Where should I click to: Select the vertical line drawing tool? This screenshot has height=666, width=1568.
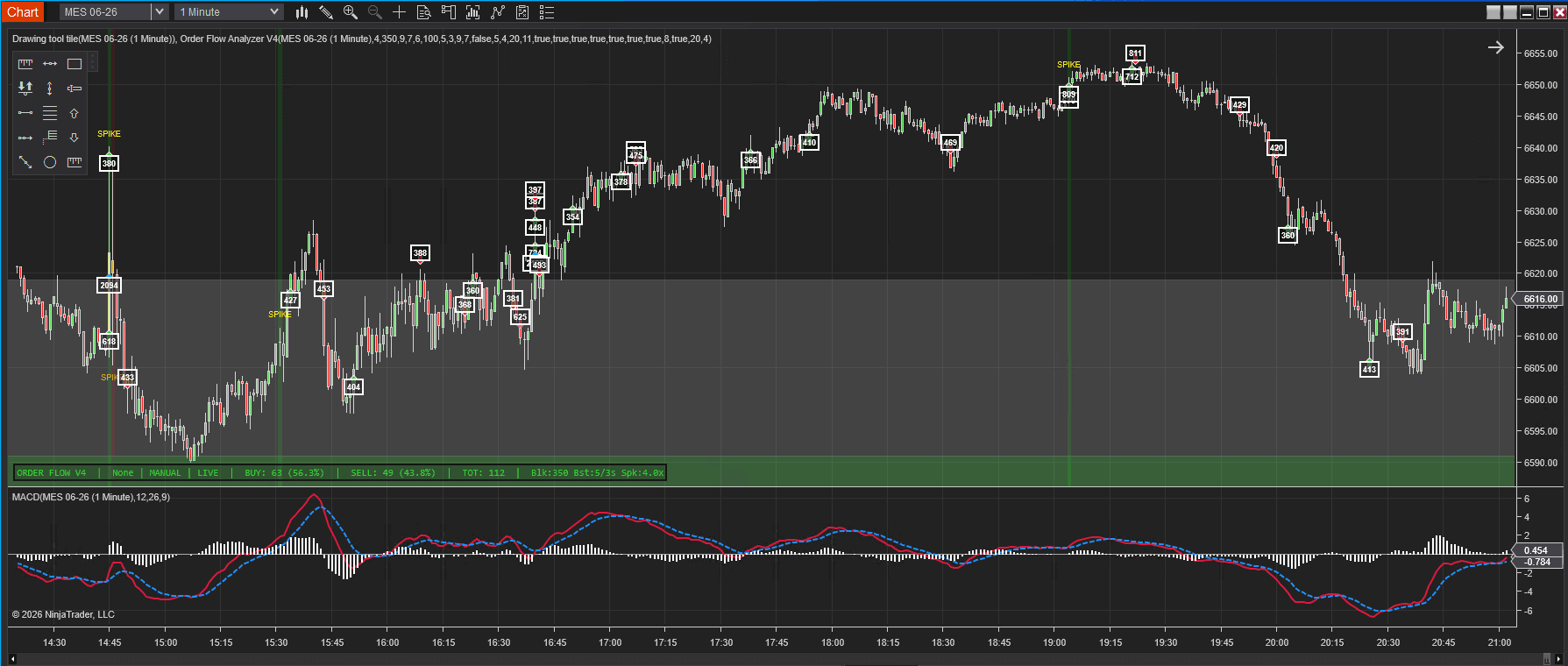[x=50, y=89]
